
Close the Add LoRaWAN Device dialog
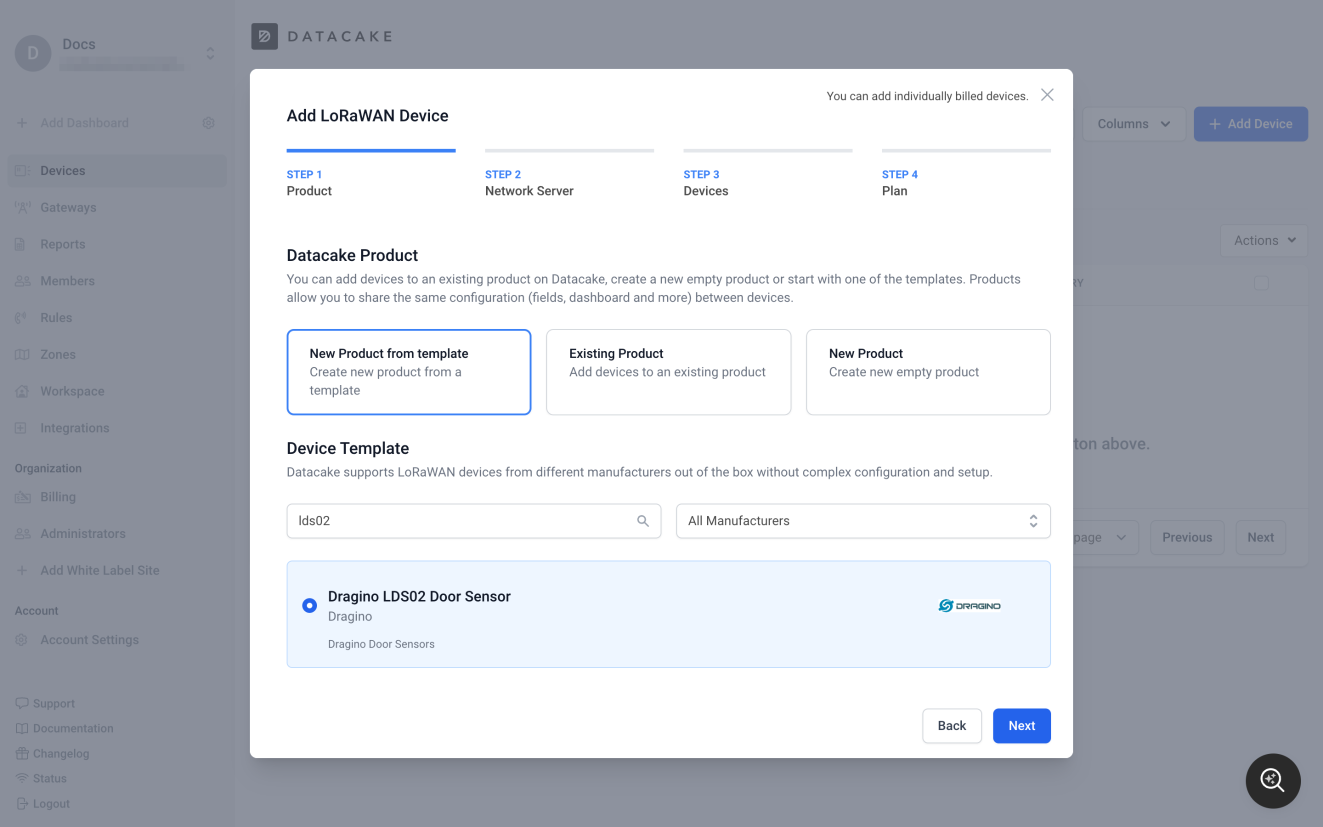pyautogui.click(x=1047, y=95)
